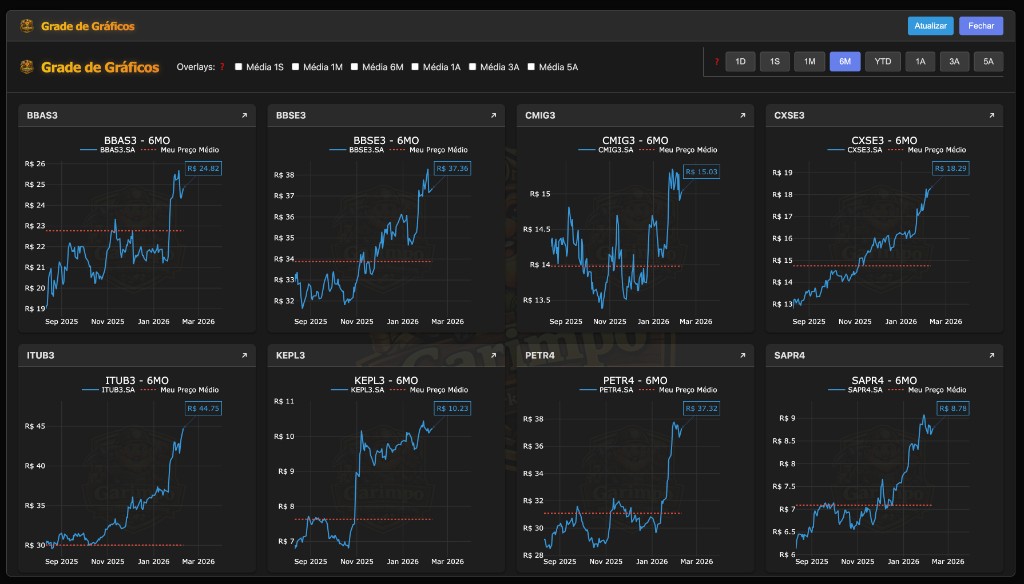This screenshot has height=584, width=1024.
Task: Switch charts to the 3A period
Action: point(955,61)
